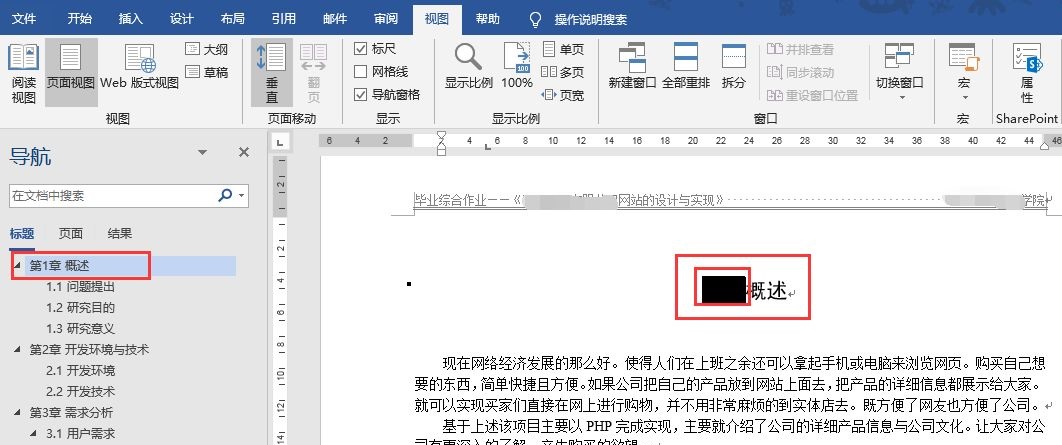
Task: Open SharePoint Properties (属性)
Action: pos(1027,73)
